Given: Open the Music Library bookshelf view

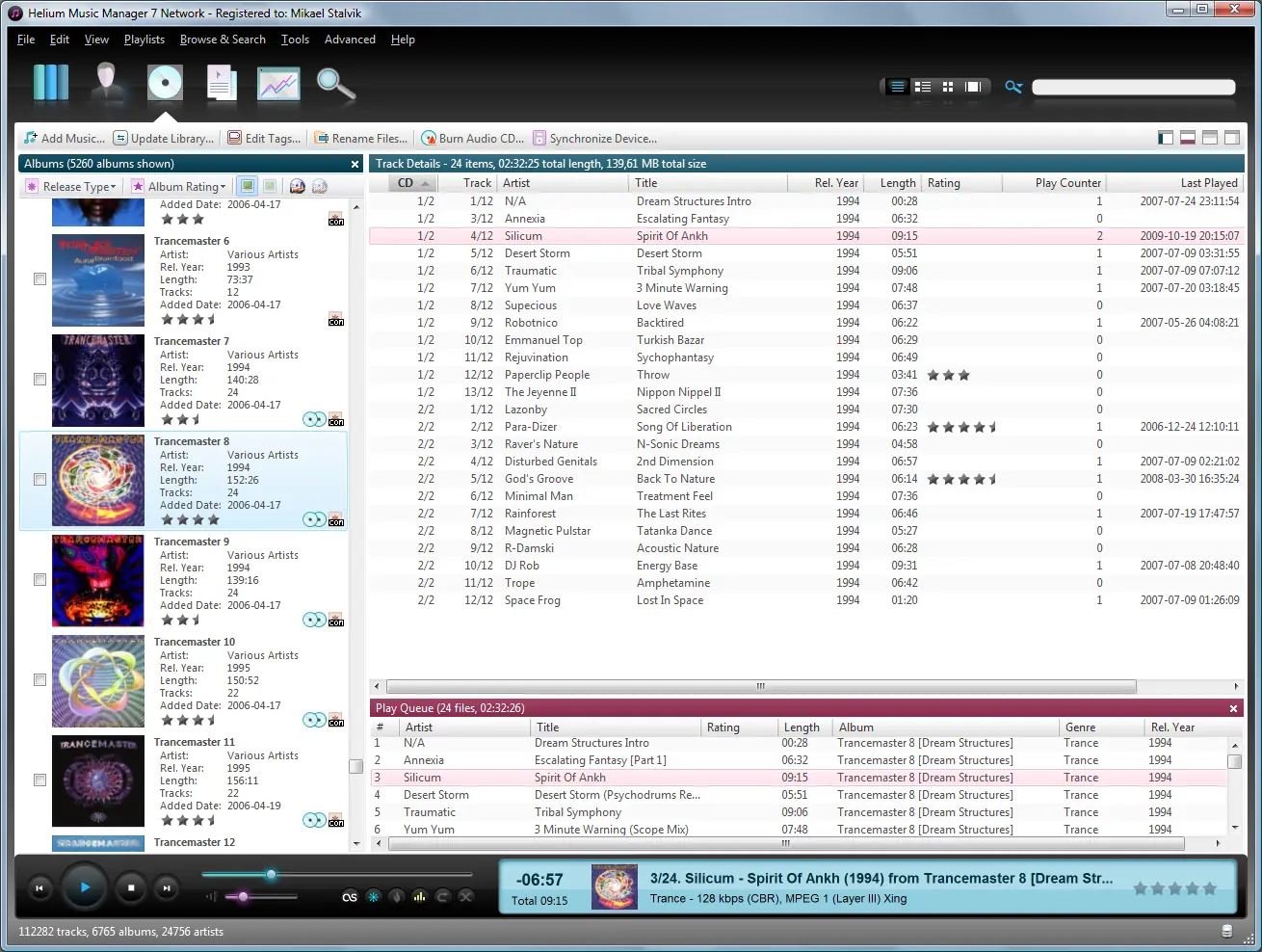Looking at the screenshot, I should 51,84.
